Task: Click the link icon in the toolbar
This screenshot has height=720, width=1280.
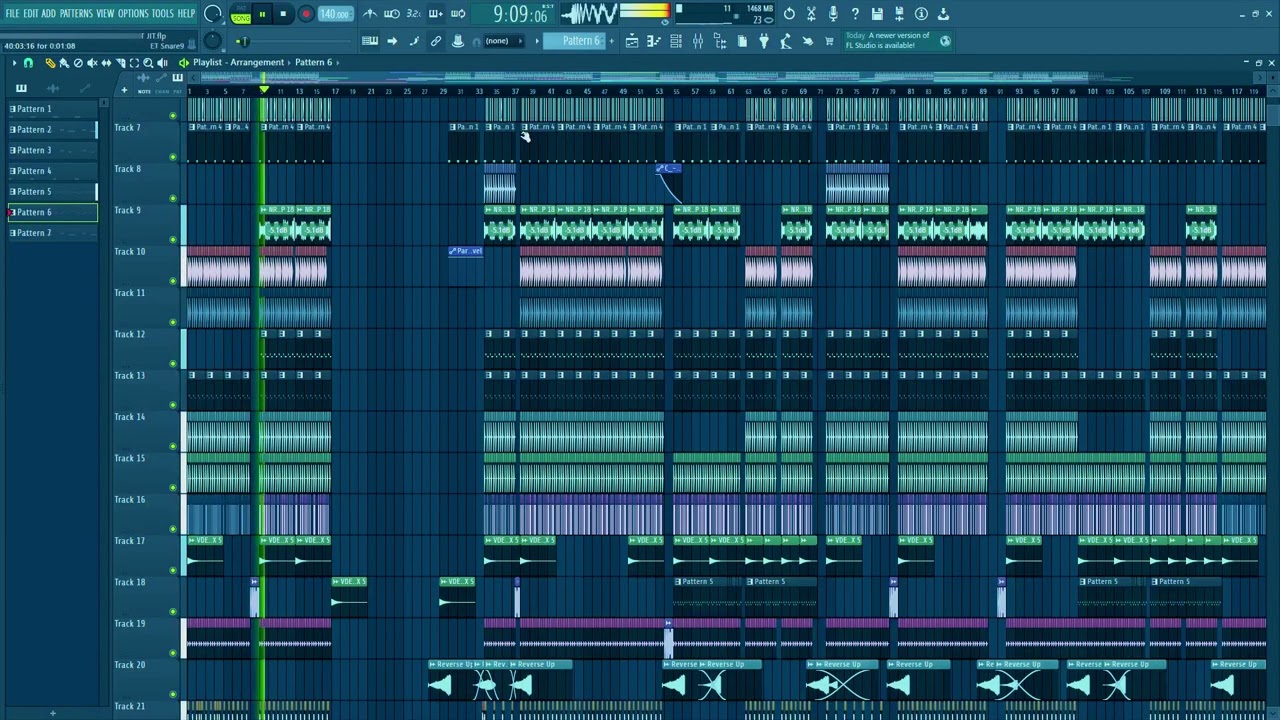Action: [x=436, y=41]
